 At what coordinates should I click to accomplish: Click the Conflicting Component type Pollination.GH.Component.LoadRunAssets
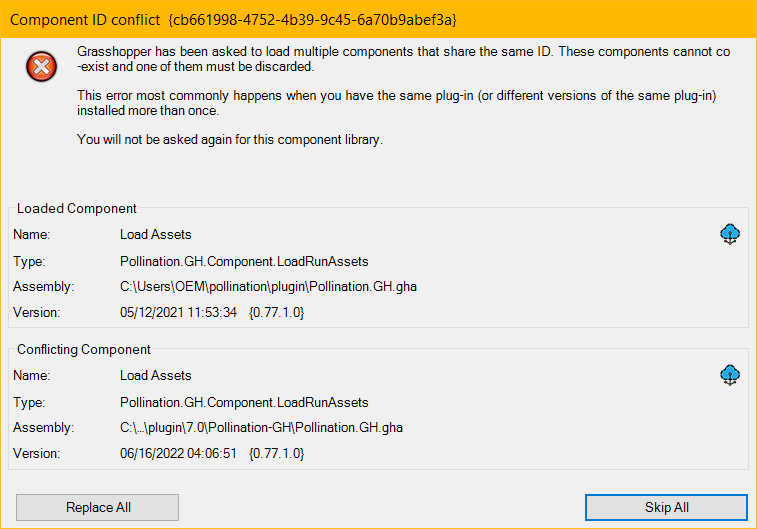244,403
